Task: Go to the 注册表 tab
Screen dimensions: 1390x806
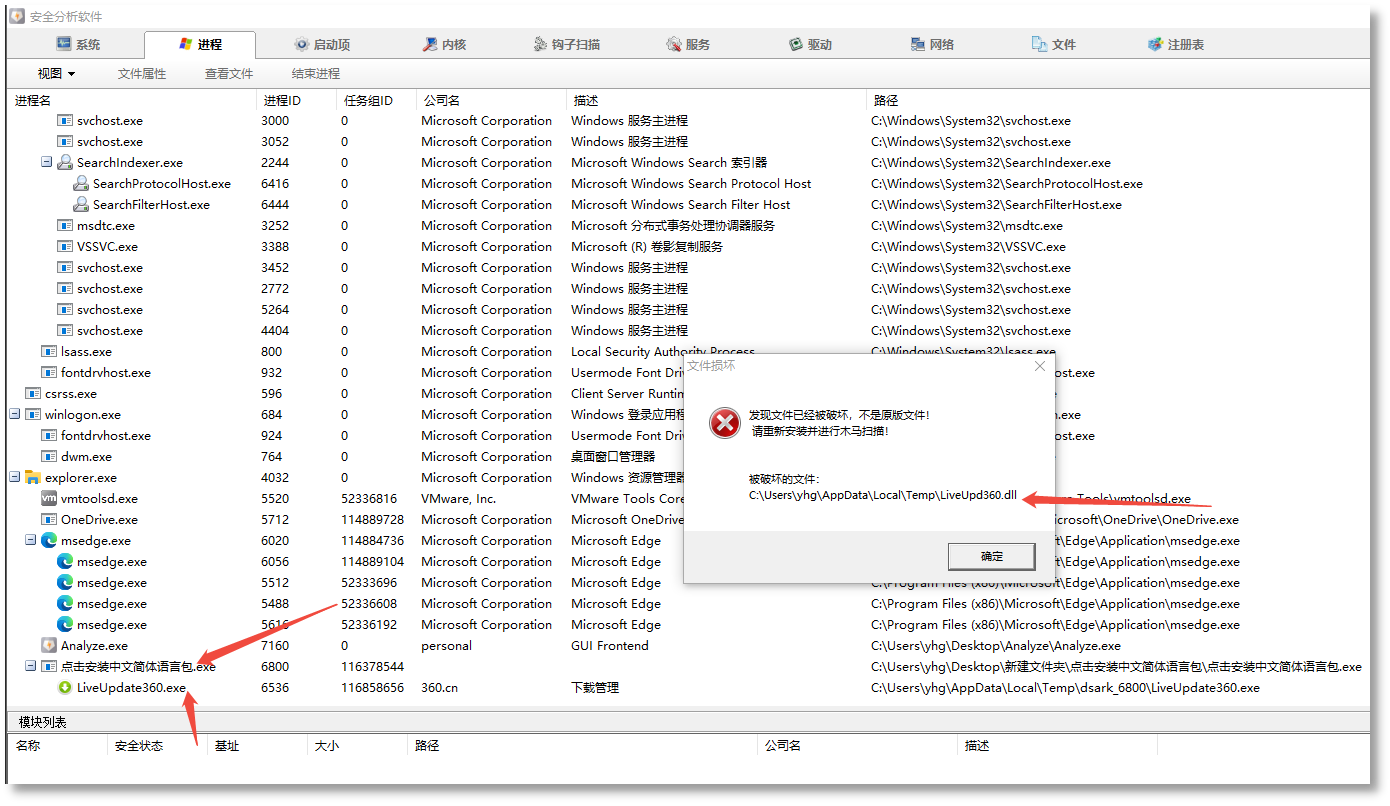Action: 1176,44
